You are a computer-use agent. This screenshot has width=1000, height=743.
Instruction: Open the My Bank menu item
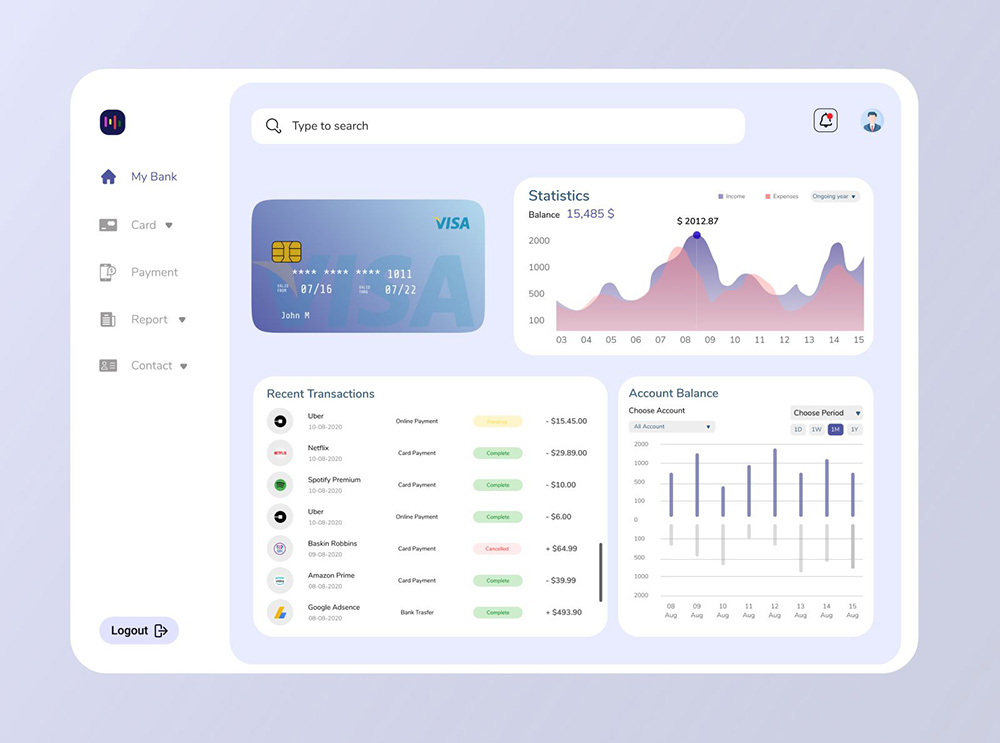(x=154, y=177)
